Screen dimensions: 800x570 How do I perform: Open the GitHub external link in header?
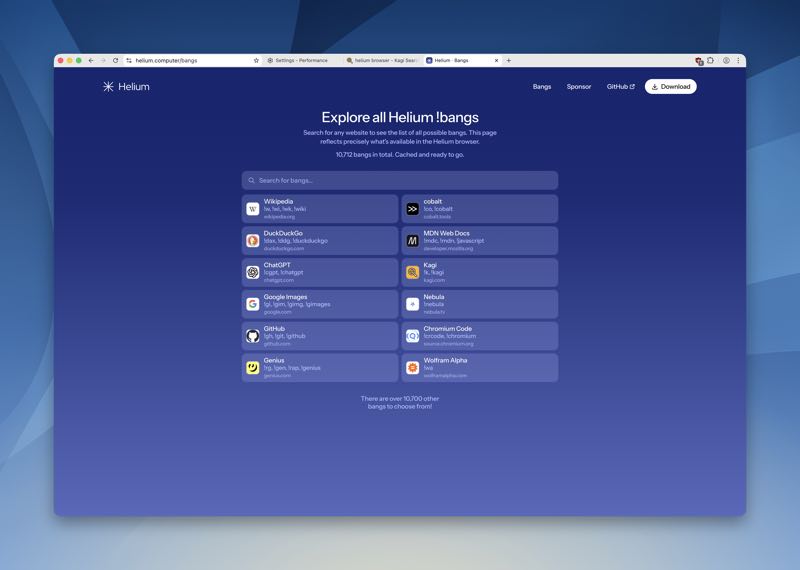620,87
